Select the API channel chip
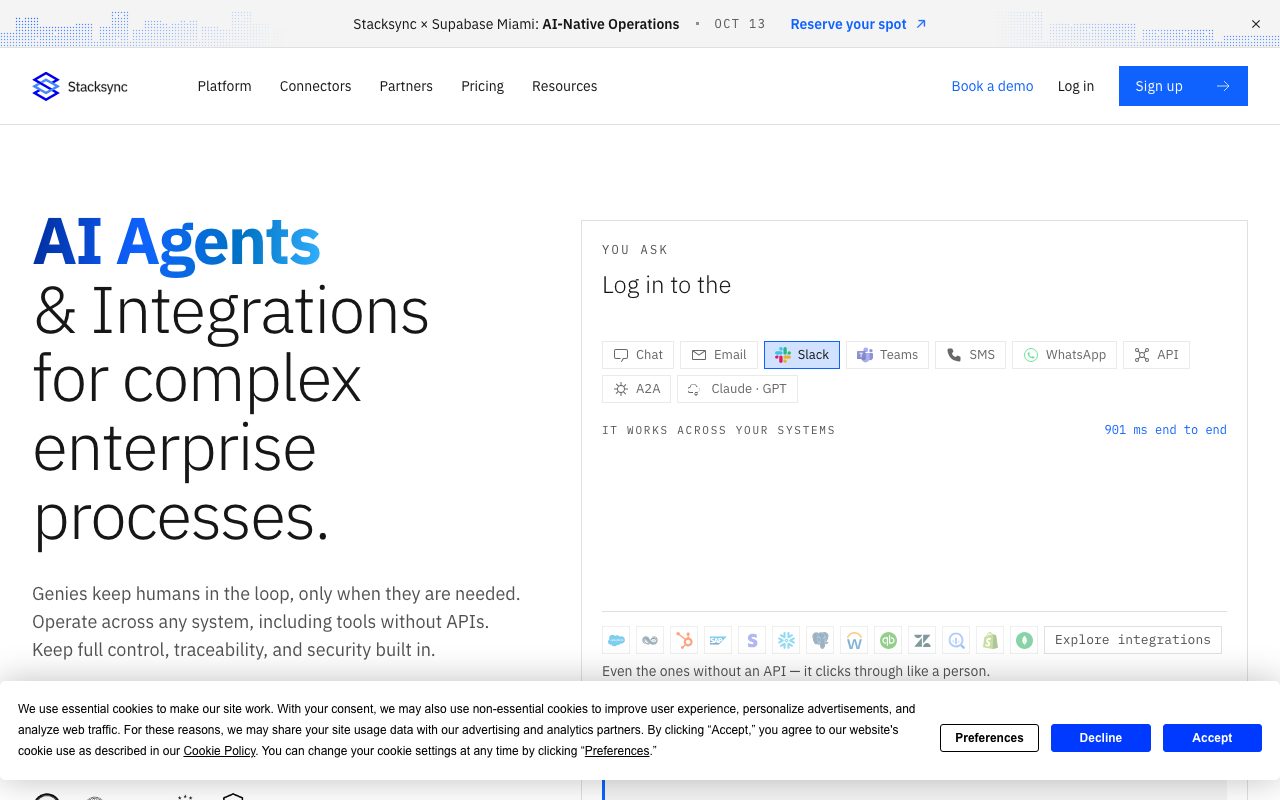Image resolution: width=1280 pixels, height=800 pixels. coord(1157,355)
